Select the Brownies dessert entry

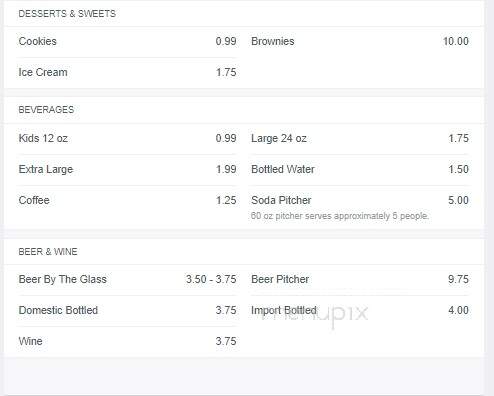273,41
